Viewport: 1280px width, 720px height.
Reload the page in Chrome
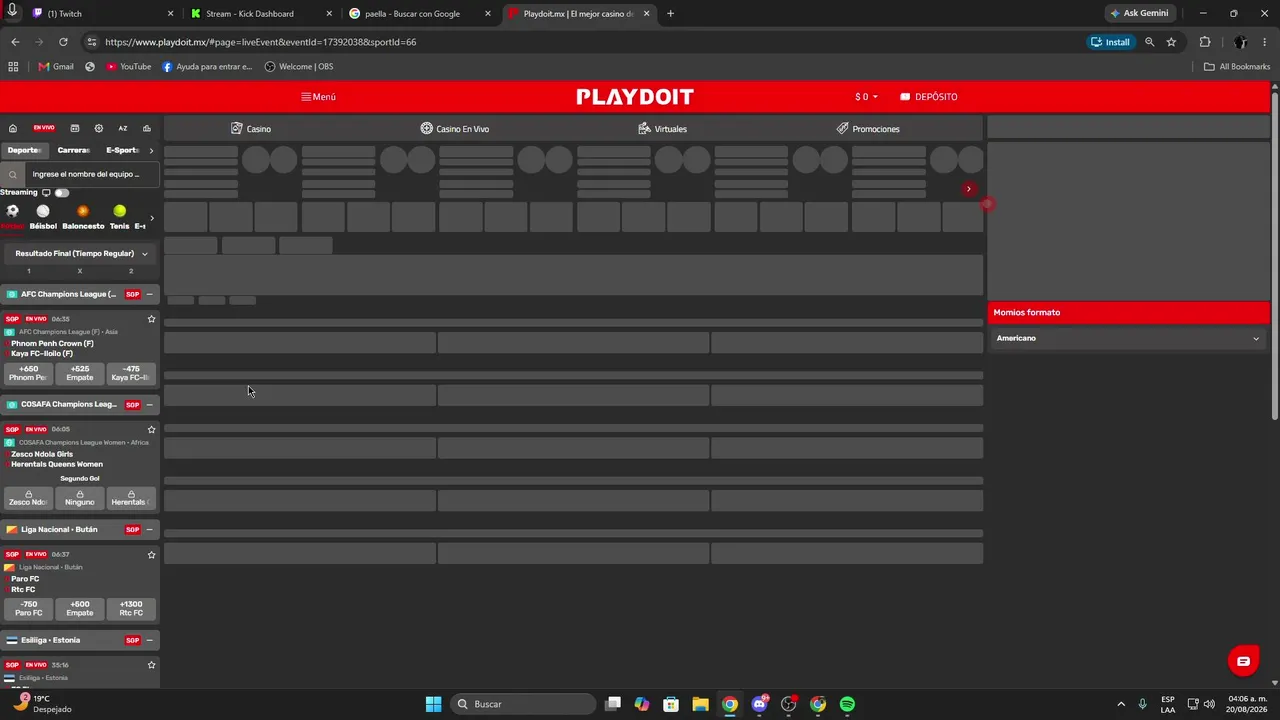(63, 42)
